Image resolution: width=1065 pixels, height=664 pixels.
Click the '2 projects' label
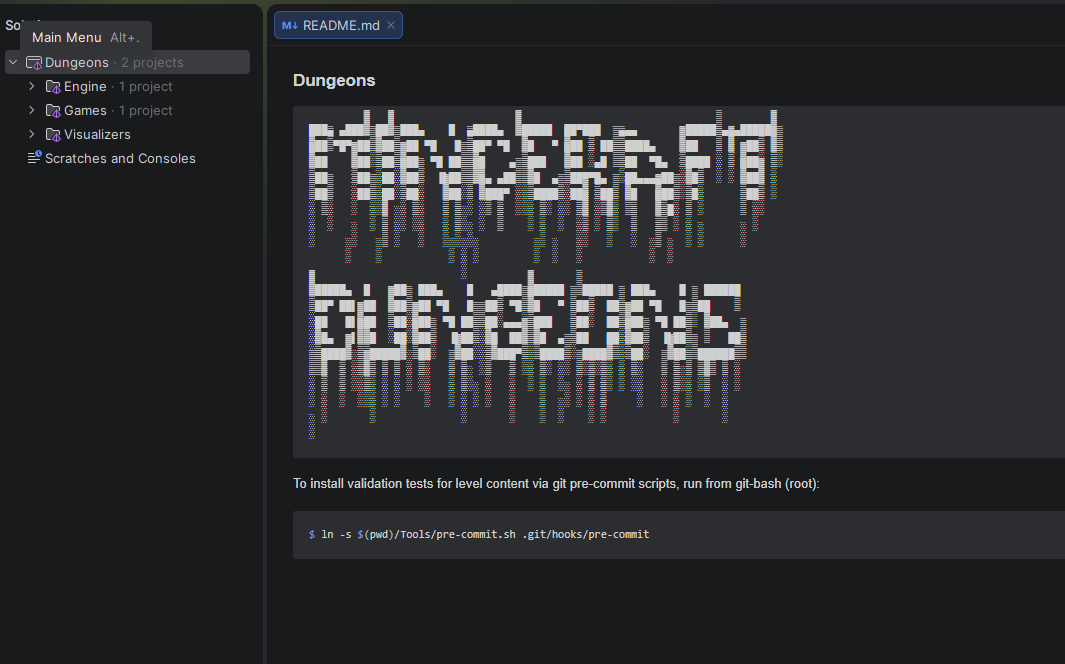coord(152,62)
